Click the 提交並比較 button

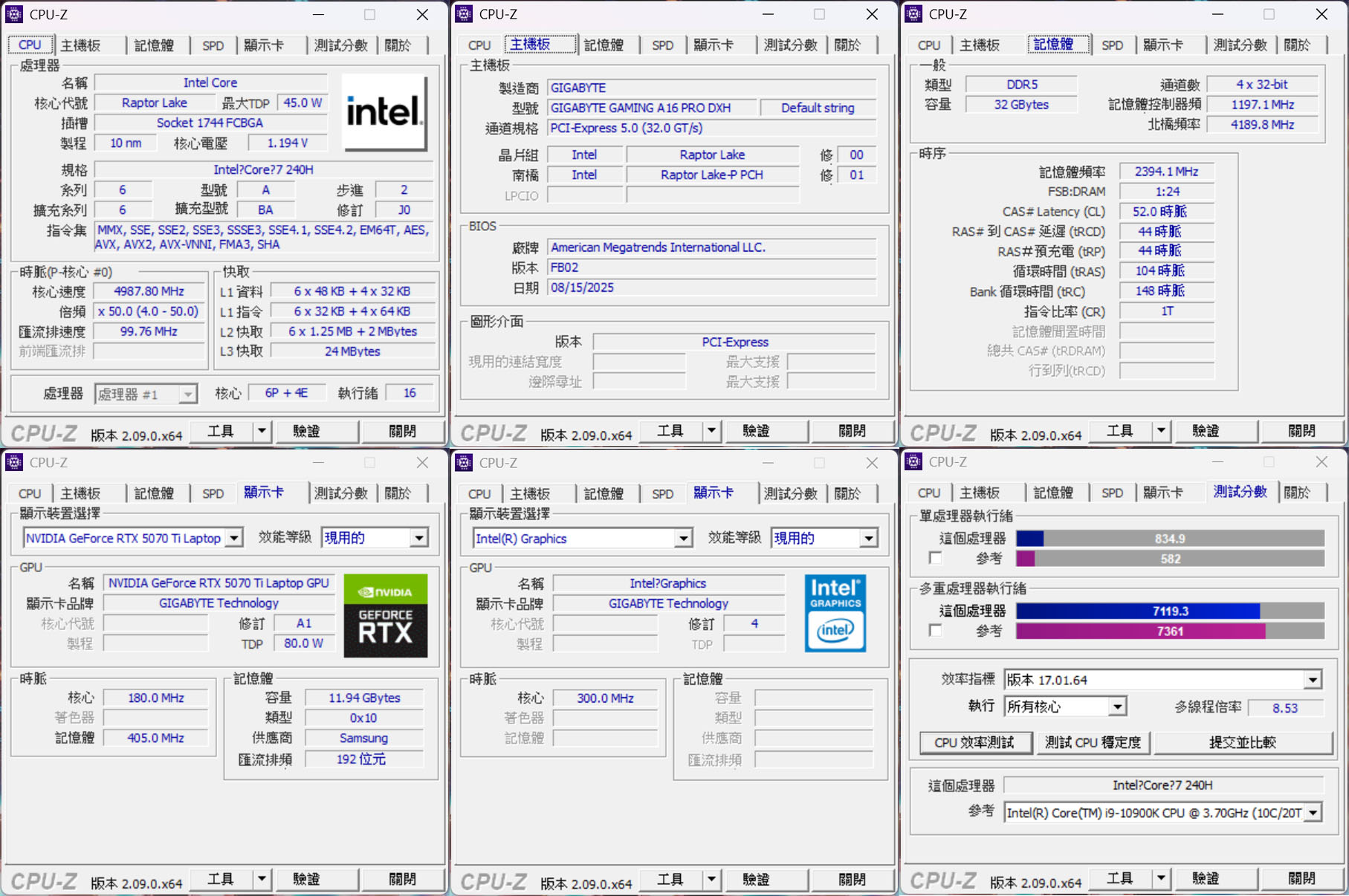1243,742
